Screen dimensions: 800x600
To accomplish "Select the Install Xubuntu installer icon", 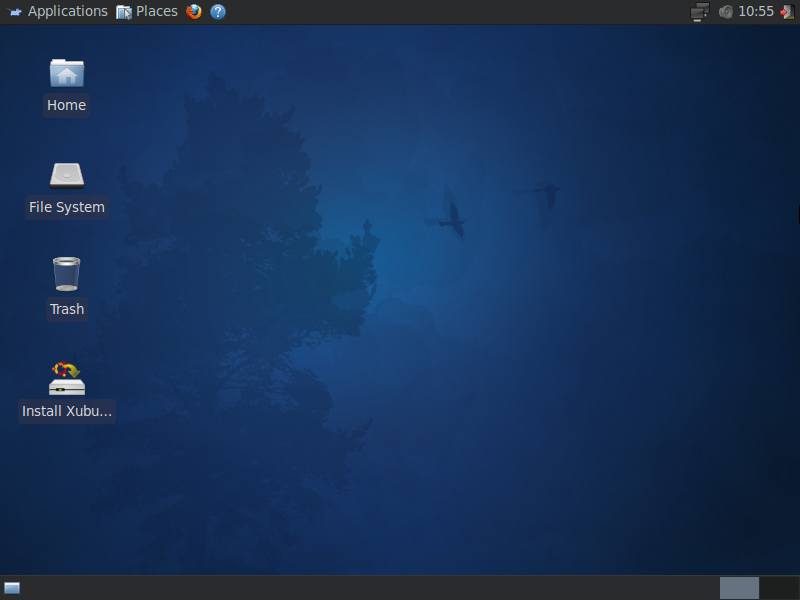I will (67, 379).
